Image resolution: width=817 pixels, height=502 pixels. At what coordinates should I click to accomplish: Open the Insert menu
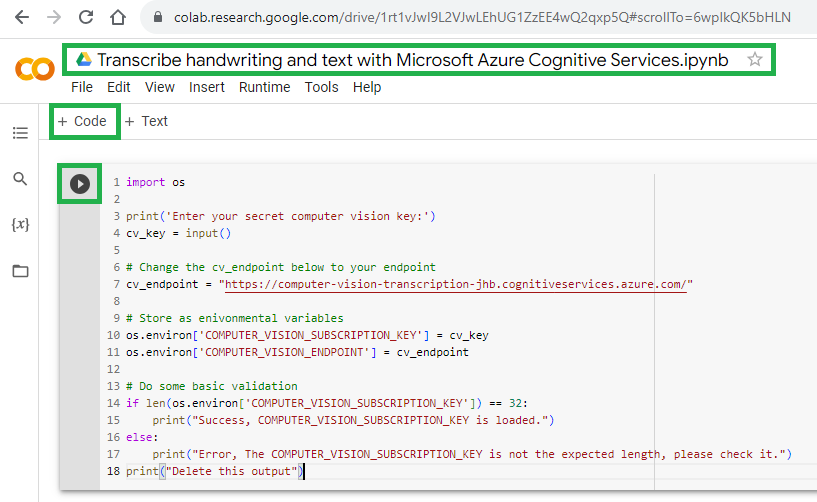207,87
